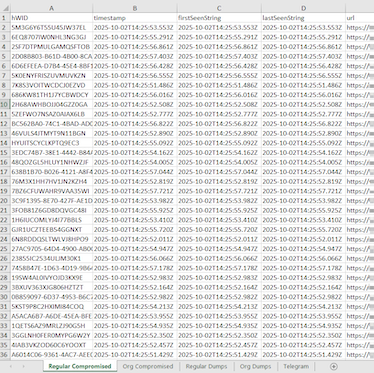The width and height of the screenshot is (374, 373).
Task: Click timestamp column value ending 52.777Z
Action: point(135,114)
